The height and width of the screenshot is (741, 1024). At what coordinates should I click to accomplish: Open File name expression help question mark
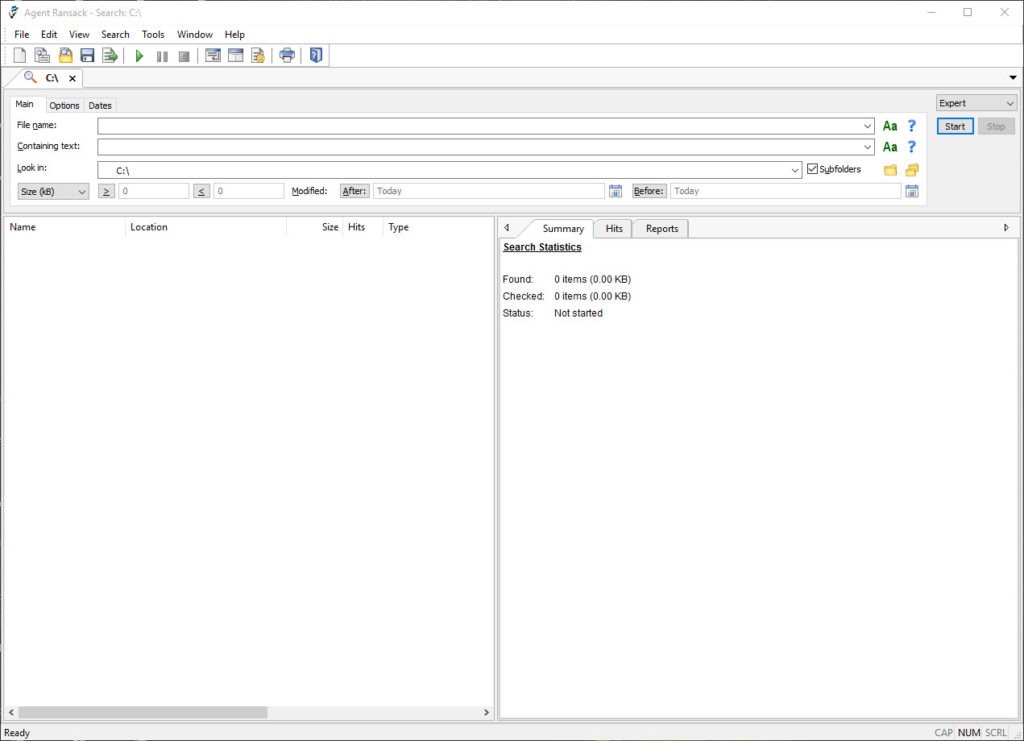(x=912, y=126)
